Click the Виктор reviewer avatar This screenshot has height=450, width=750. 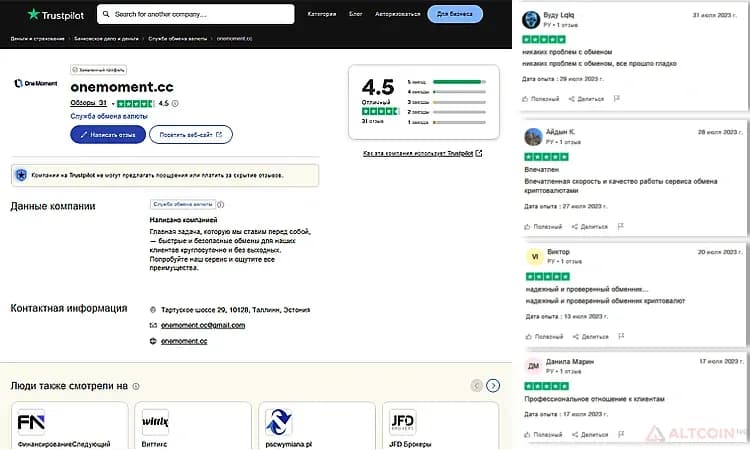[x=535, y=257]
